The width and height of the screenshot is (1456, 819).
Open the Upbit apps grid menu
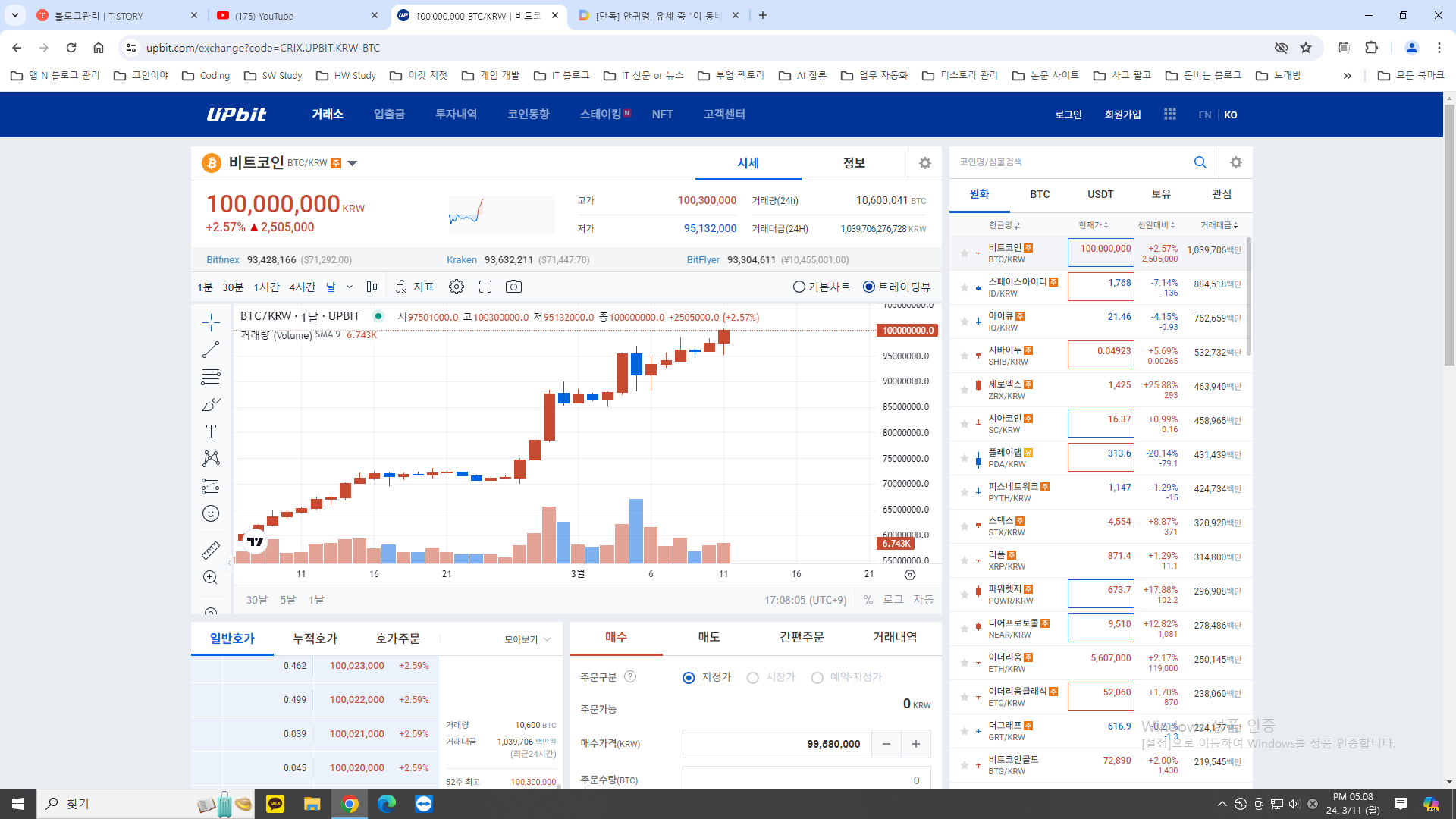[1170, 114]
